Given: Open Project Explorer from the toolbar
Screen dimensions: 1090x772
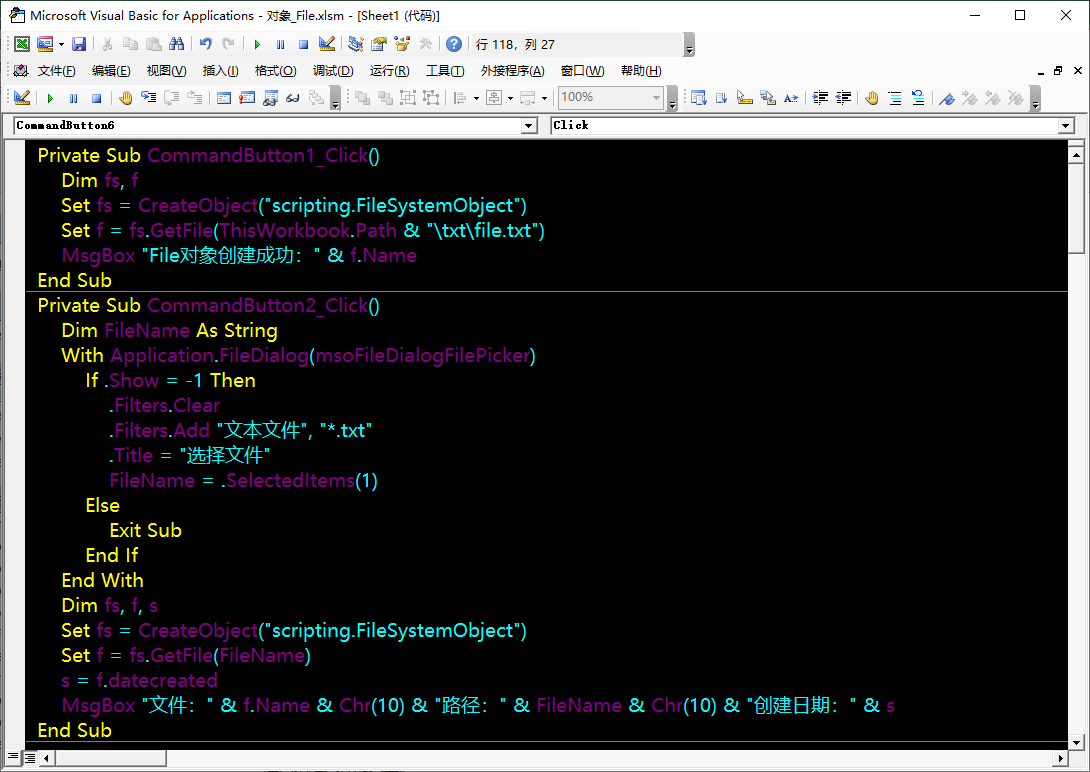Looking at the screenshot, I should 356,44.
